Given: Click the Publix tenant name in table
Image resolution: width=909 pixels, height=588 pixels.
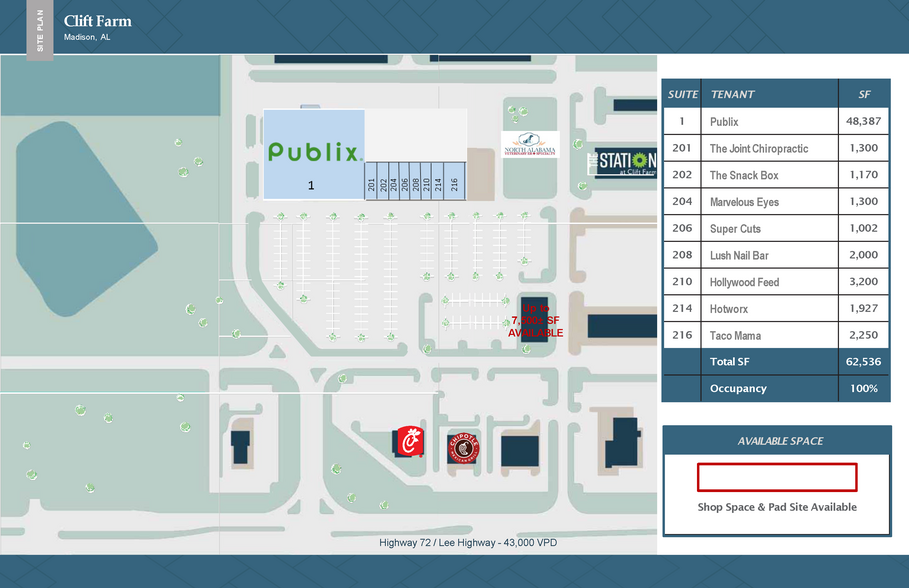Looking at the screenshot, I should 724,122.
